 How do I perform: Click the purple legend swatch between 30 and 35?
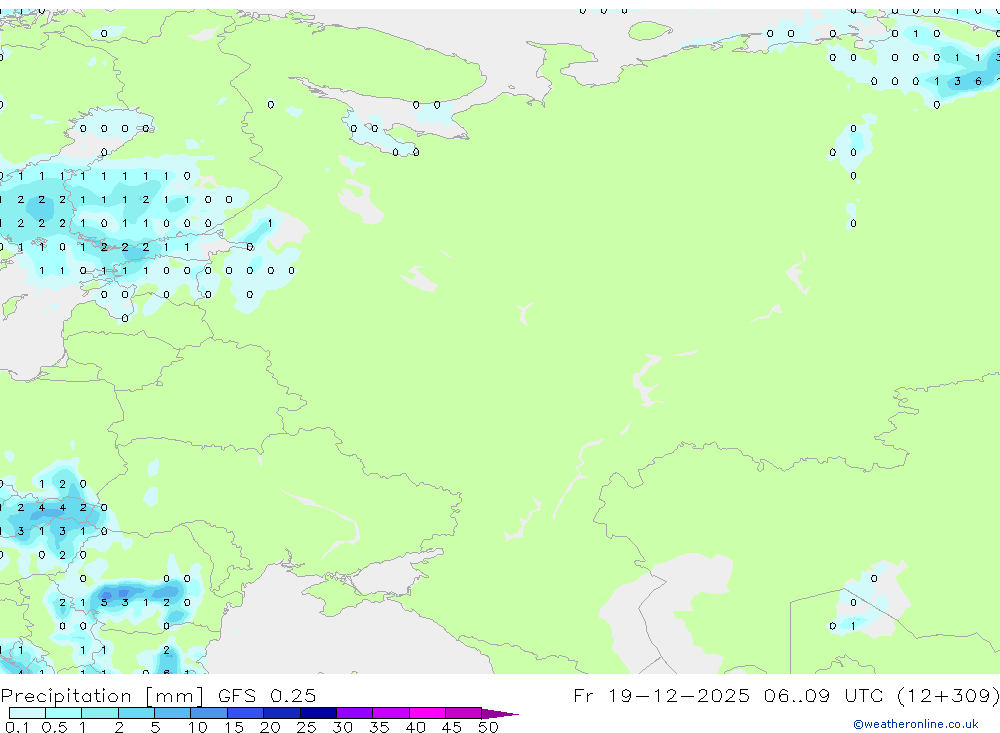pos(355,713)
